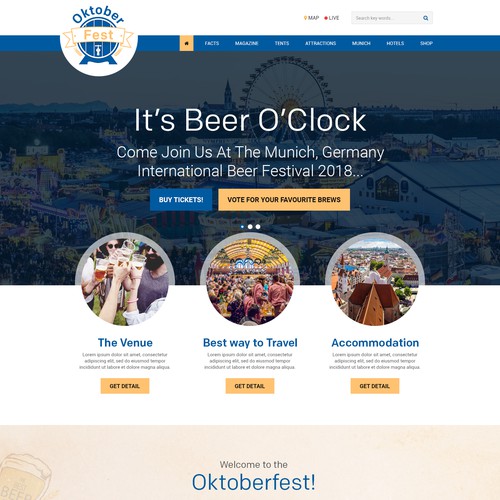
Task: Click the Buy Tickets button
Action: tap(181, 200)
